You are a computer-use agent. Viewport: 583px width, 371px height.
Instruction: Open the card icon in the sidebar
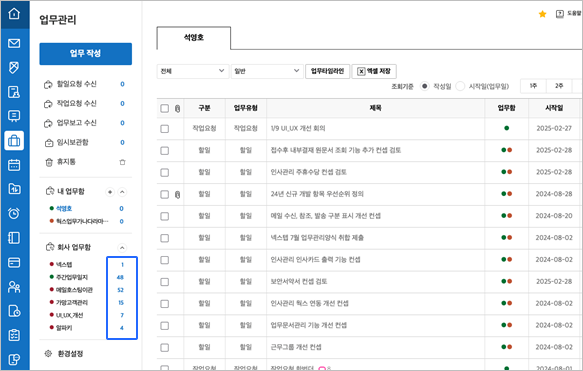pos(14,262)
